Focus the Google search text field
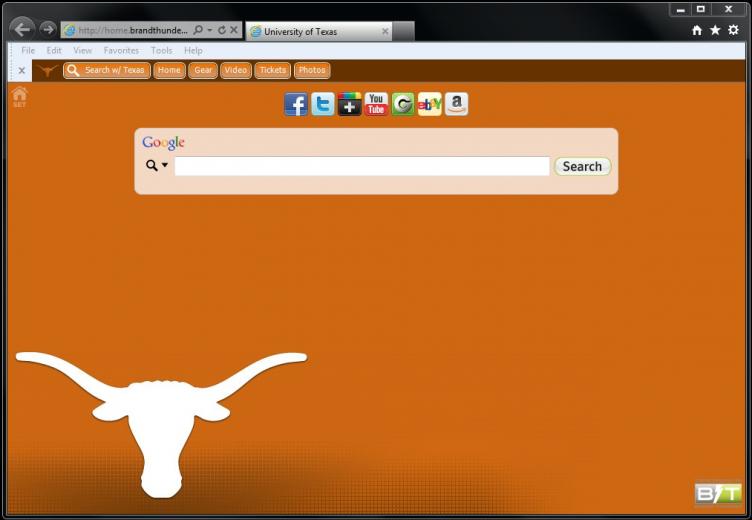The width and height of the screenshot is (752, 520). [362, 166]
